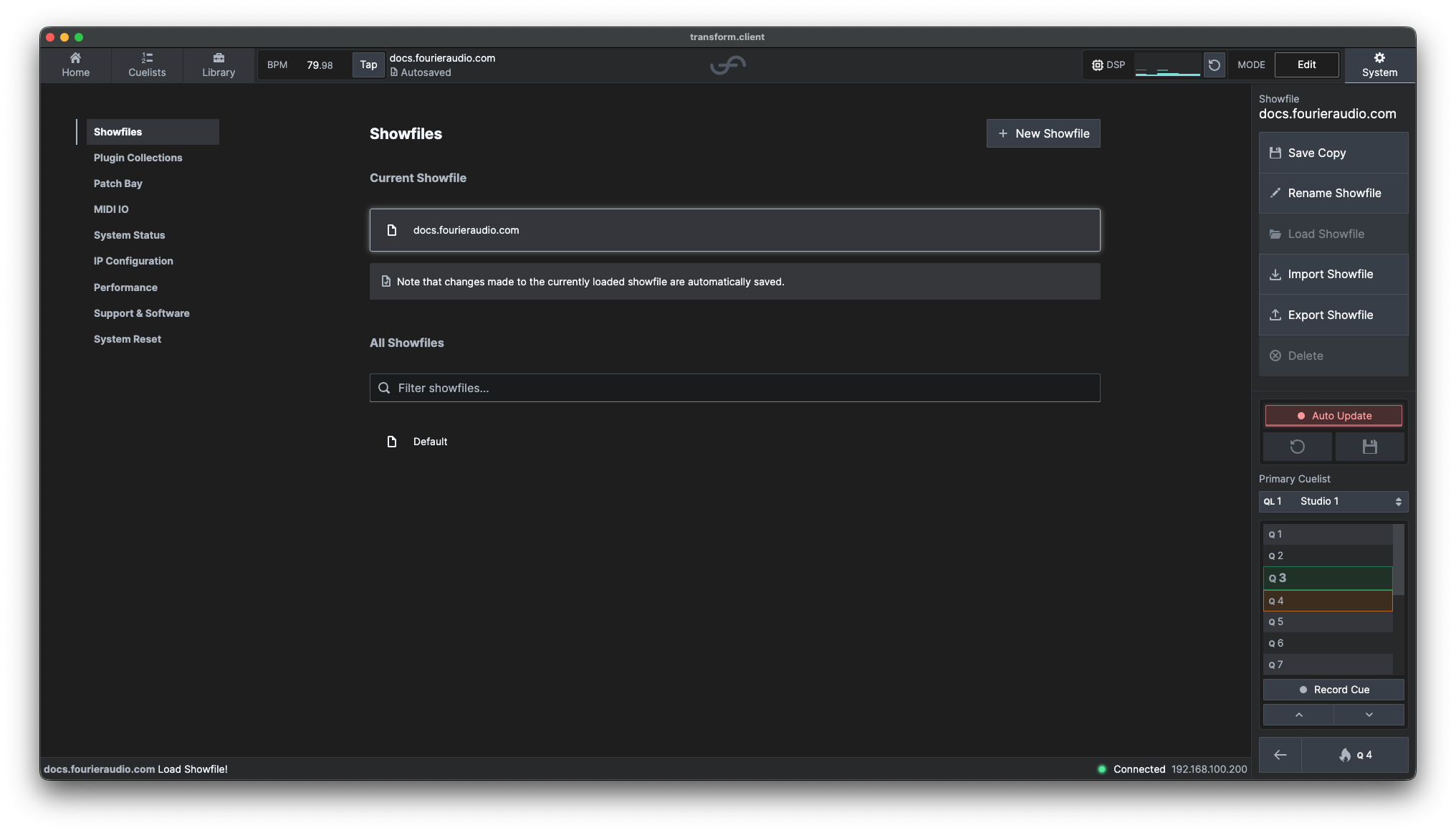Open the Library tab

point(219,65)
